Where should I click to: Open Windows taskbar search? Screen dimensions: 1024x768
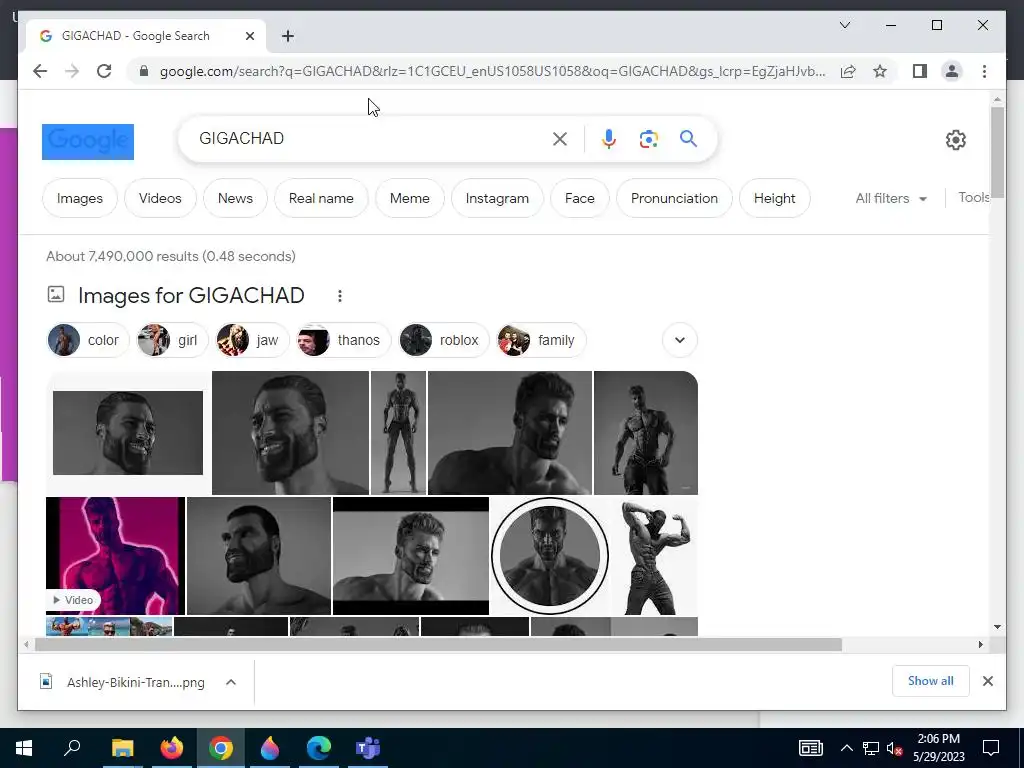72,748
